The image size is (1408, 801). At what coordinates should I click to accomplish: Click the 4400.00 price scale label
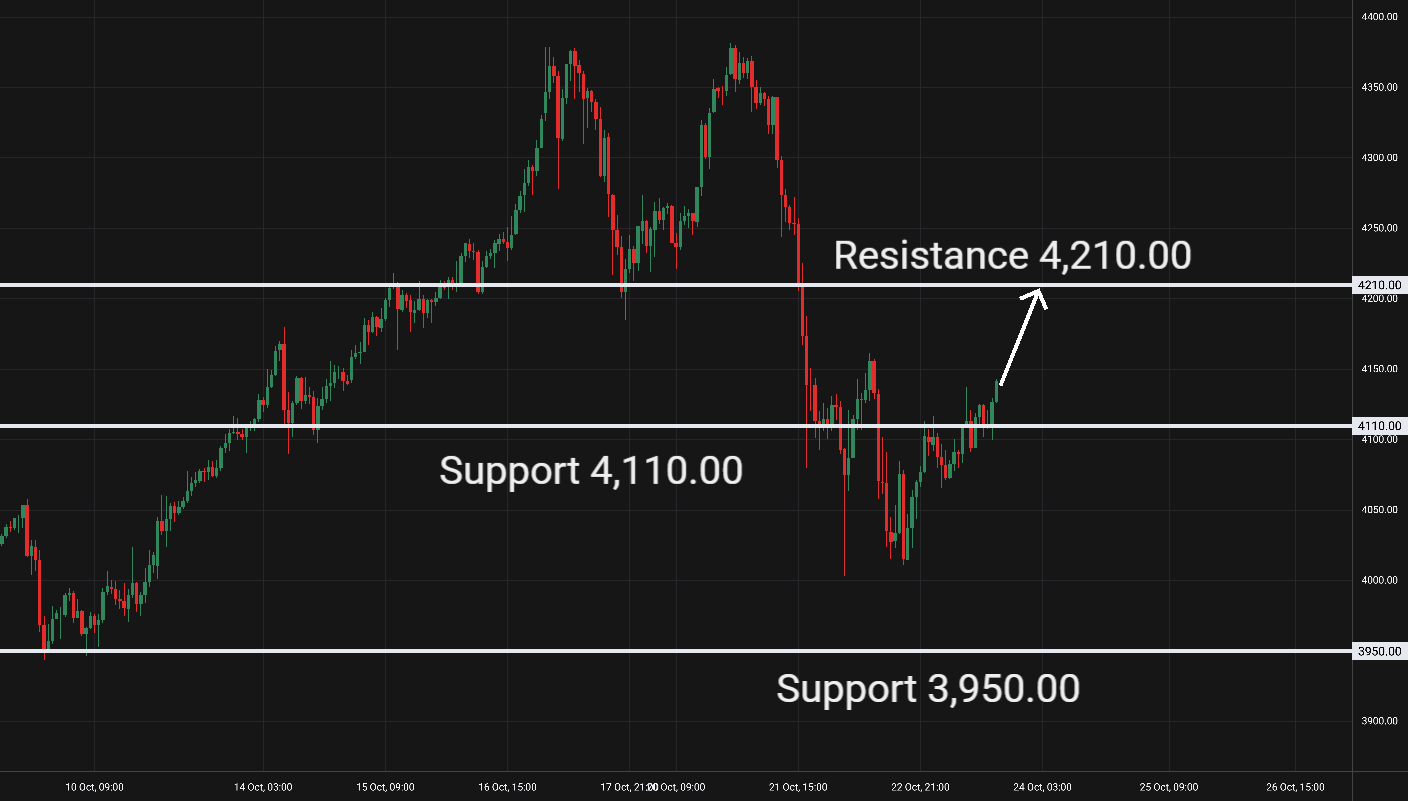[x=1379, y=17]
